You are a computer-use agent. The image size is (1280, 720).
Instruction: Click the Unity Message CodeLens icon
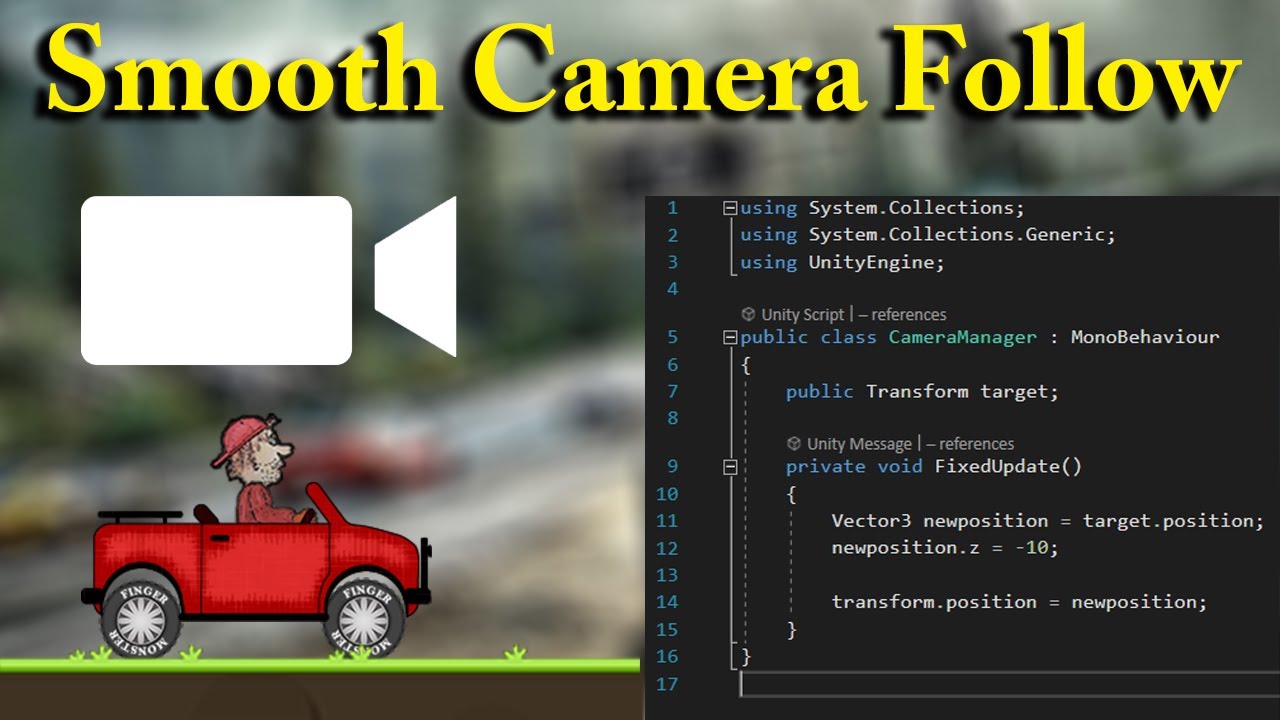794,443
